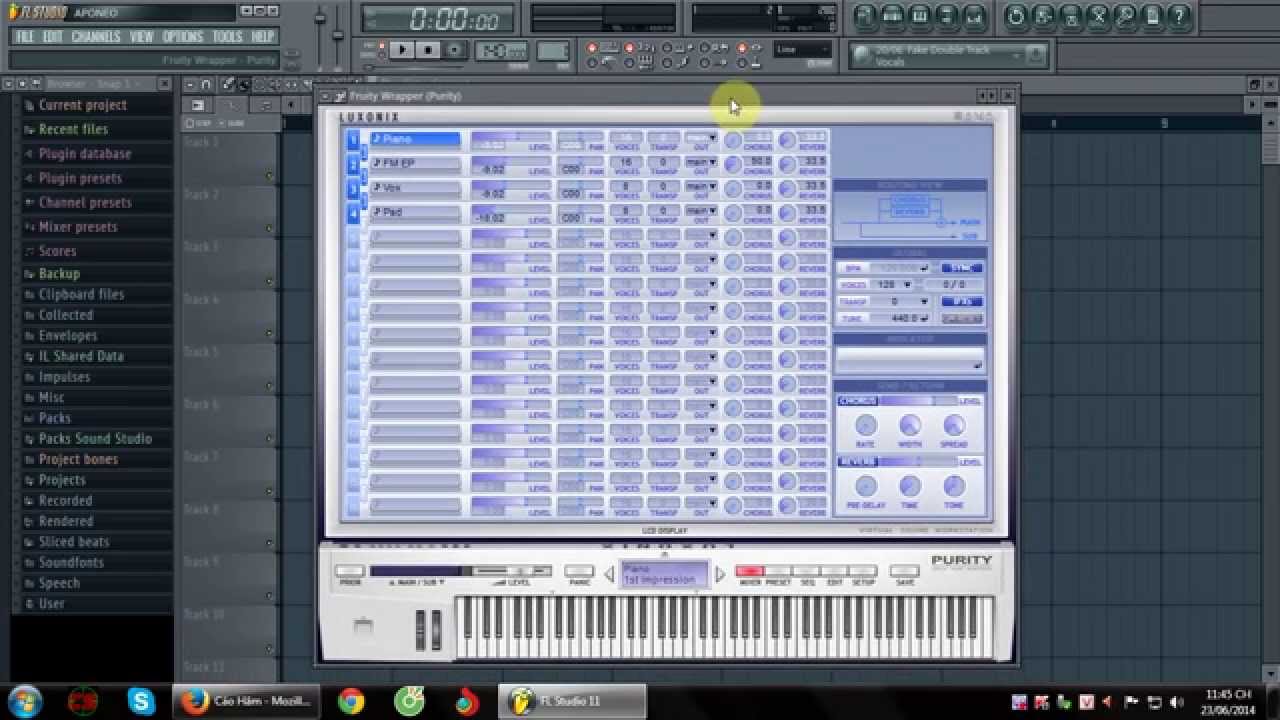The width and height of the screenshot is (1280, 720).
Task: Click the next preset right arrow
Action: point(720,574)
